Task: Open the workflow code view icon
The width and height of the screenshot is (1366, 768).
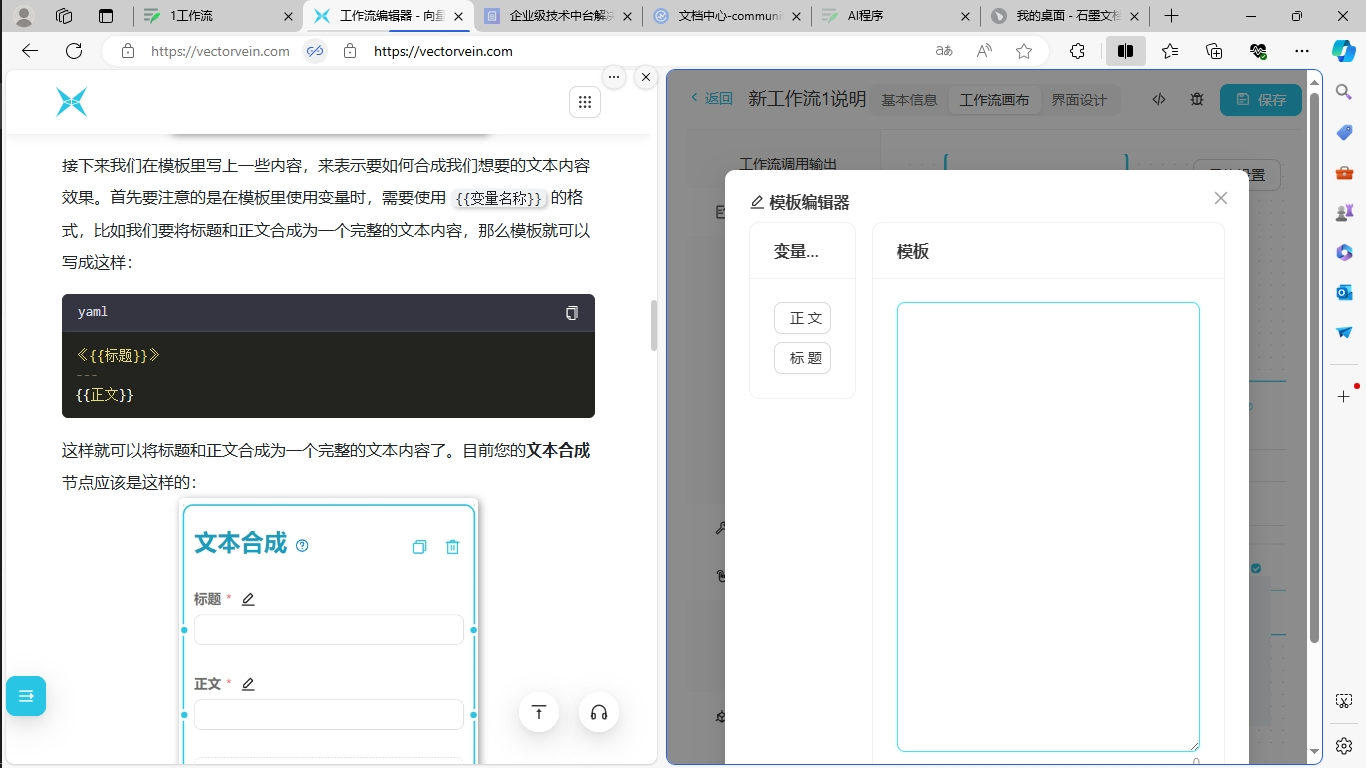Action: coord(1159,99)
